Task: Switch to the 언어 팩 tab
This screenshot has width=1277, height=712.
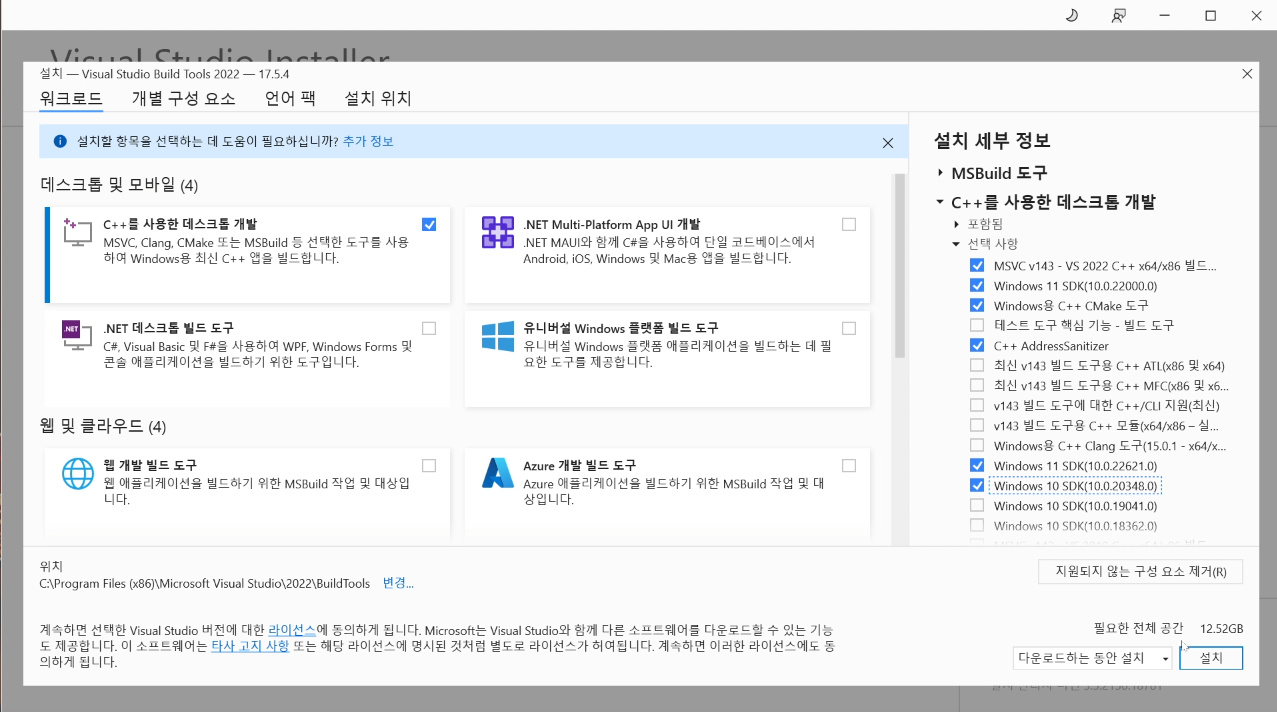Action: click(290, 99)
